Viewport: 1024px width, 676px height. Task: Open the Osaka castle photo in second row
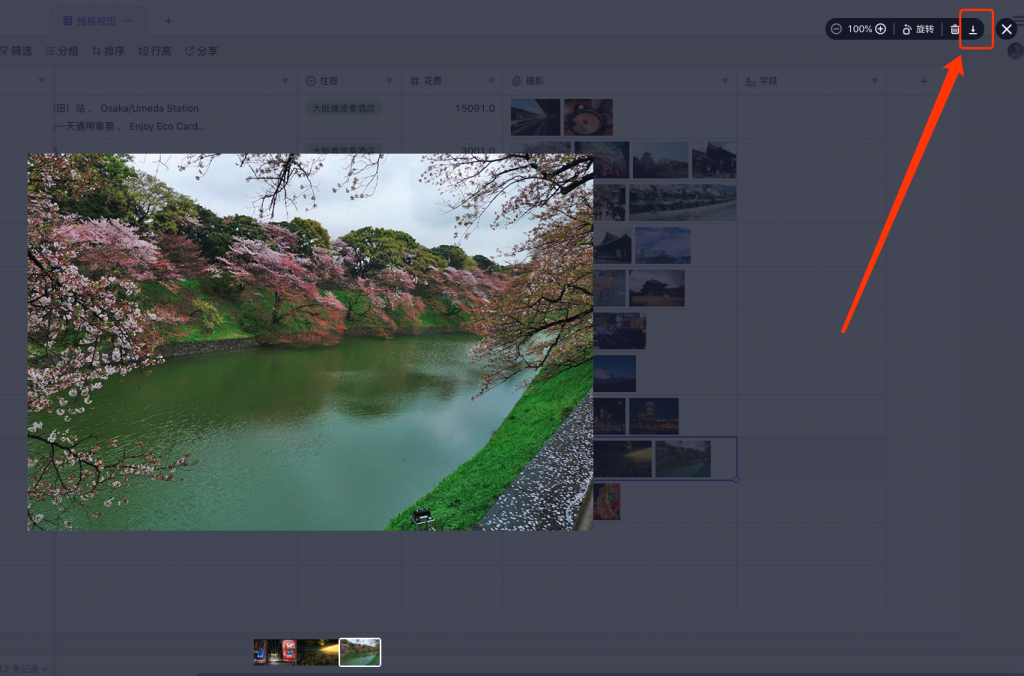tap(660, 160)
